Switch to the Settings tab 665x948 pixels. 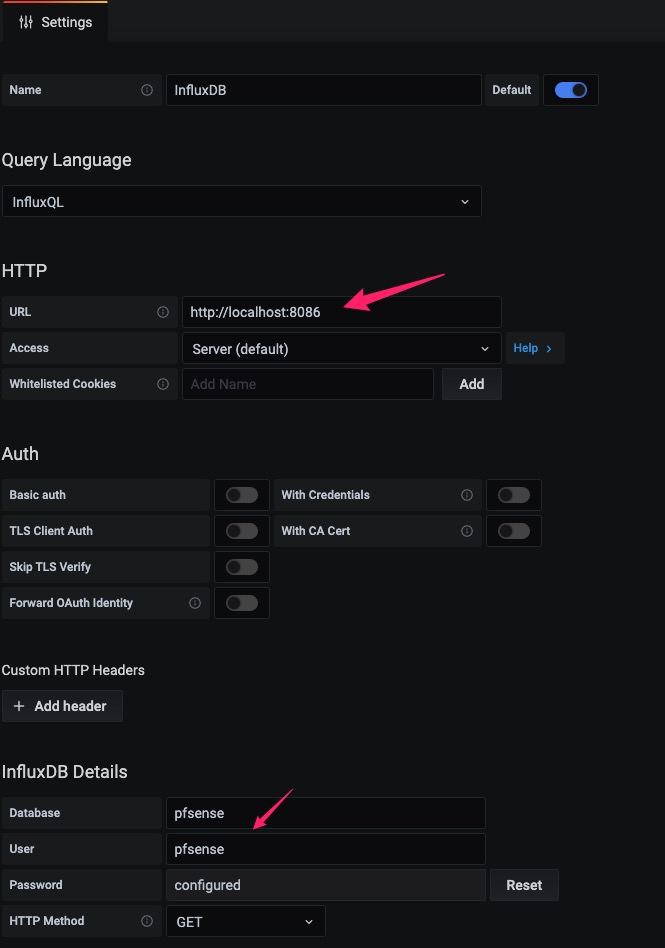pos(55,22)
